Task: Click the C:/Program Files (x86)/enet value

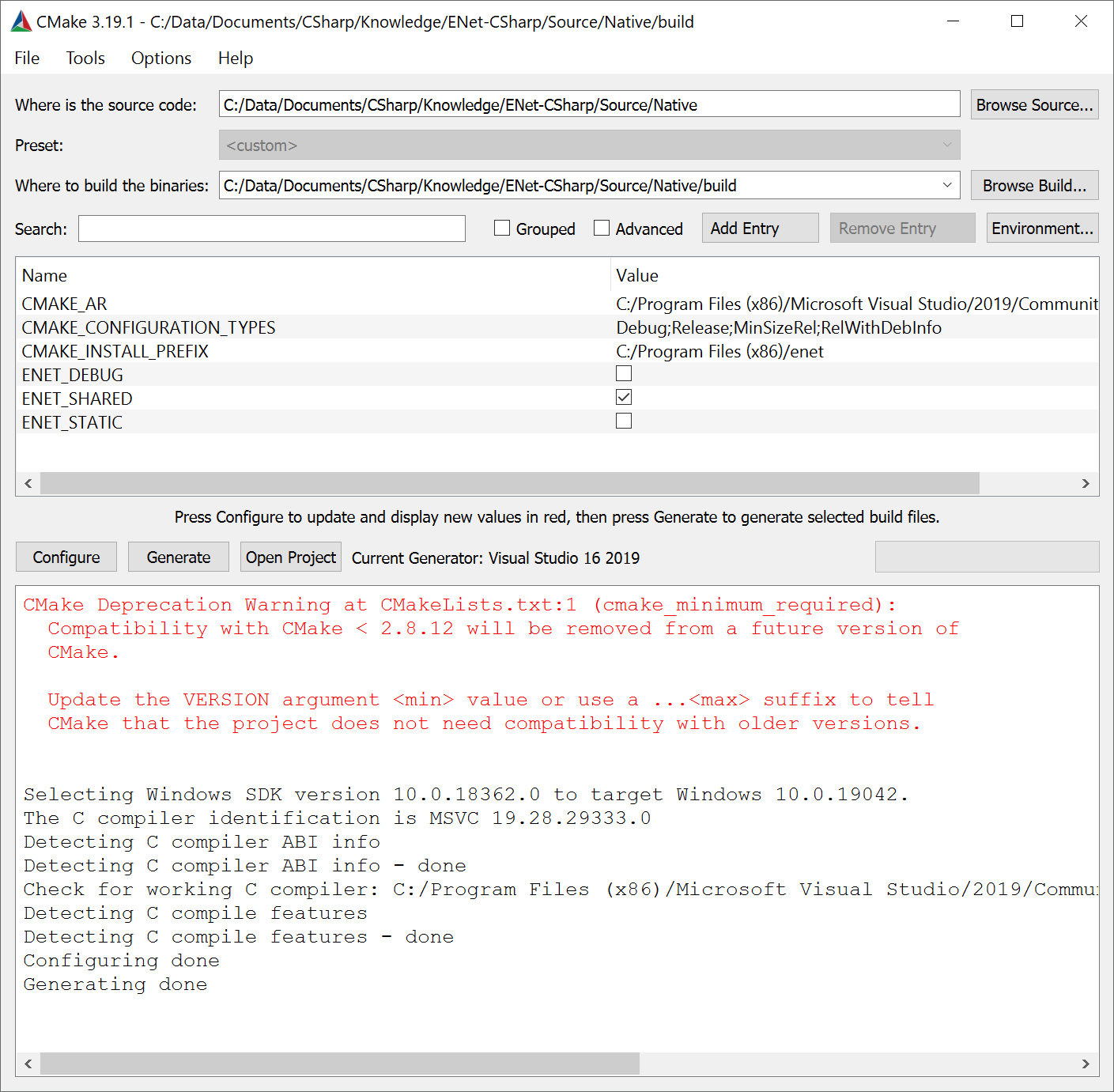Action: pos(719,351)
